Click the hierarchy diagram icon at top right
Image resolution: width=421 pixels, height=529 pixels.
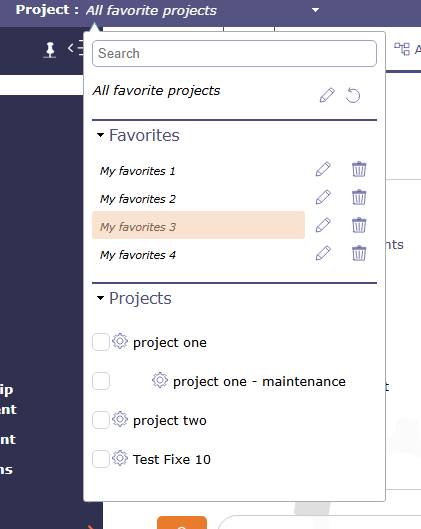click(402, 49)
